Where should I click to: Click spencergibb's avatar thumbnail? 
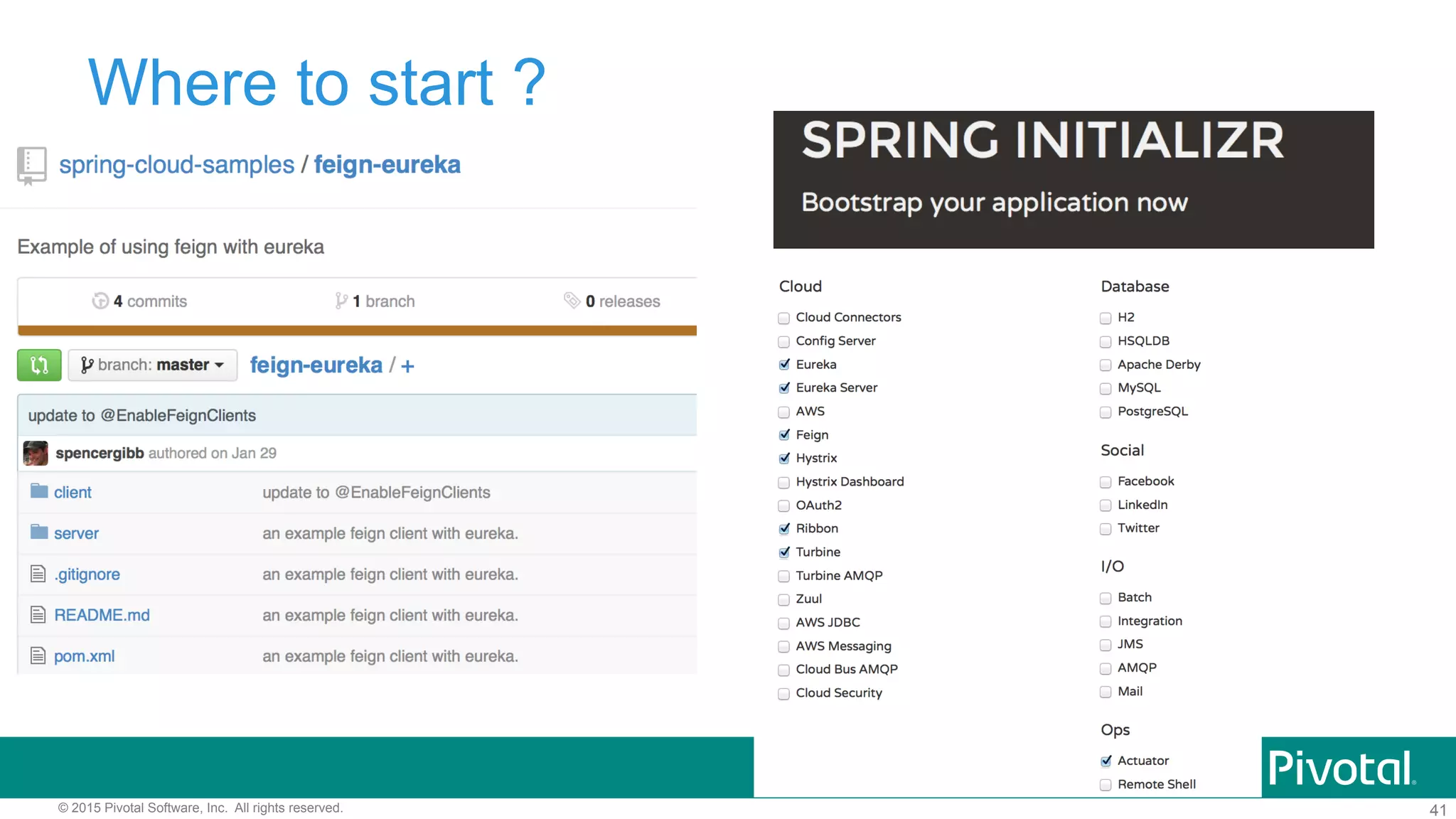point(36,454)
